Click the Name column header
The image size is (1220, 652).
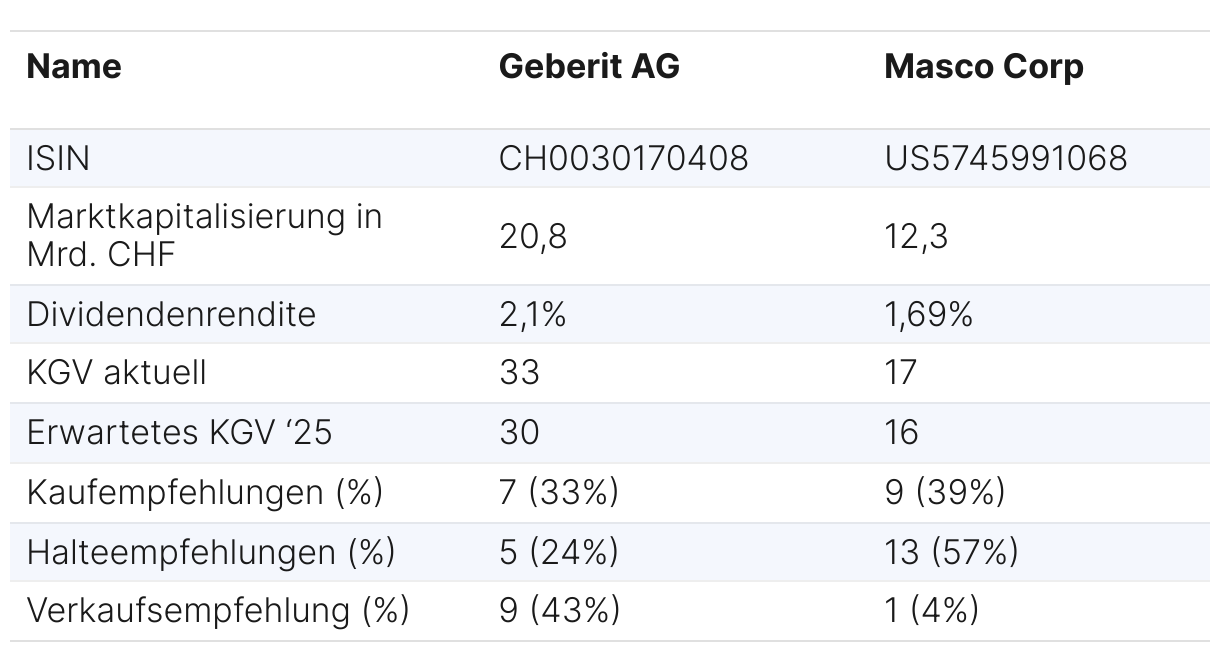pos(74,66)
